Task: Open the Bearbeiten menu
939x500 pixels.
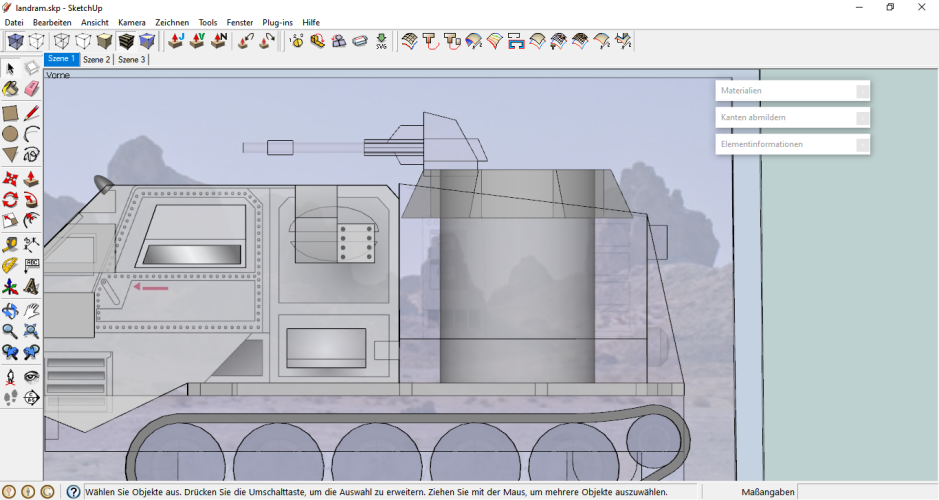Action: pyautogui.click(x=52, y=22)
